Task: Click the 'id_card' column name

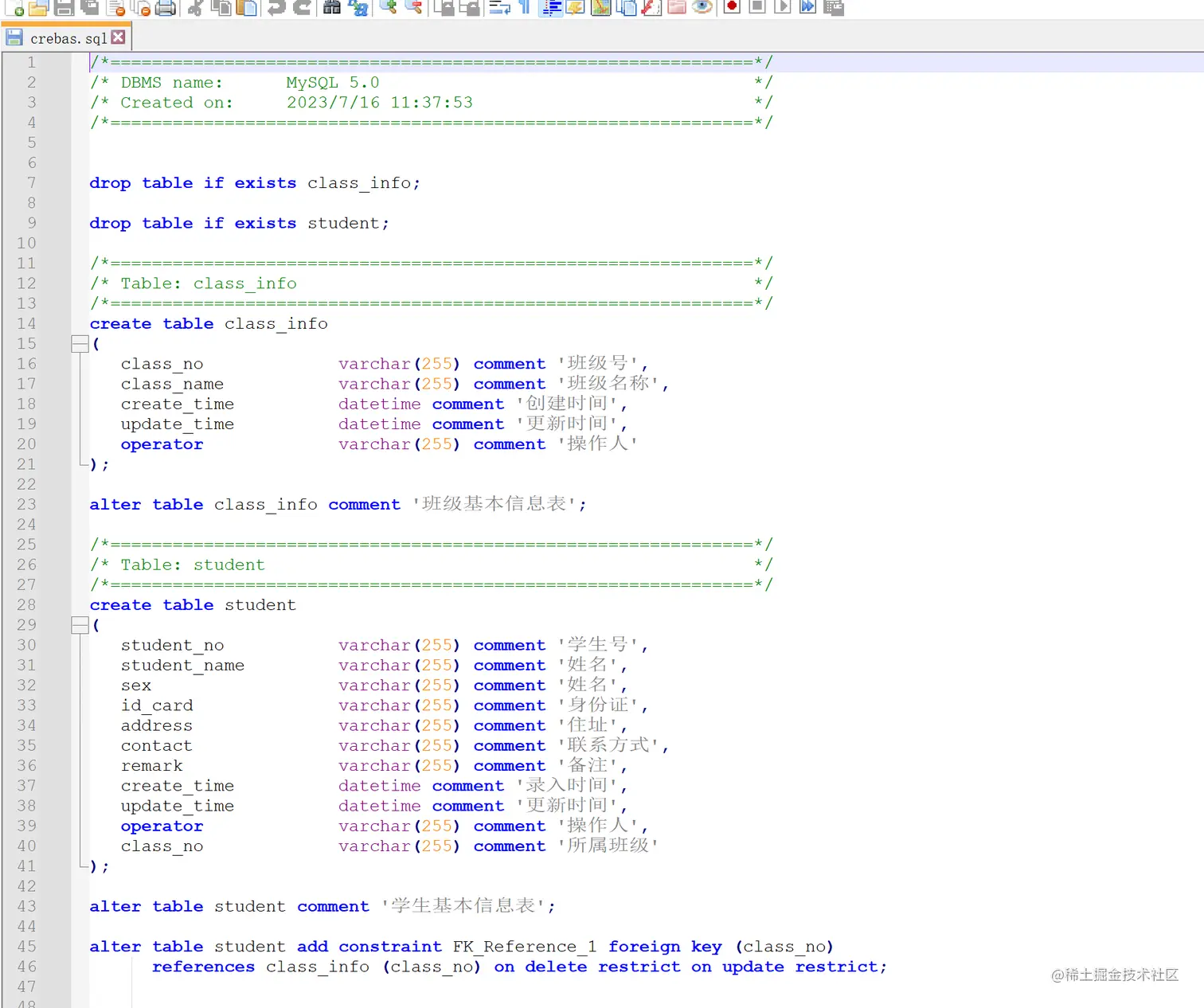Action: (x=157, y=705)
